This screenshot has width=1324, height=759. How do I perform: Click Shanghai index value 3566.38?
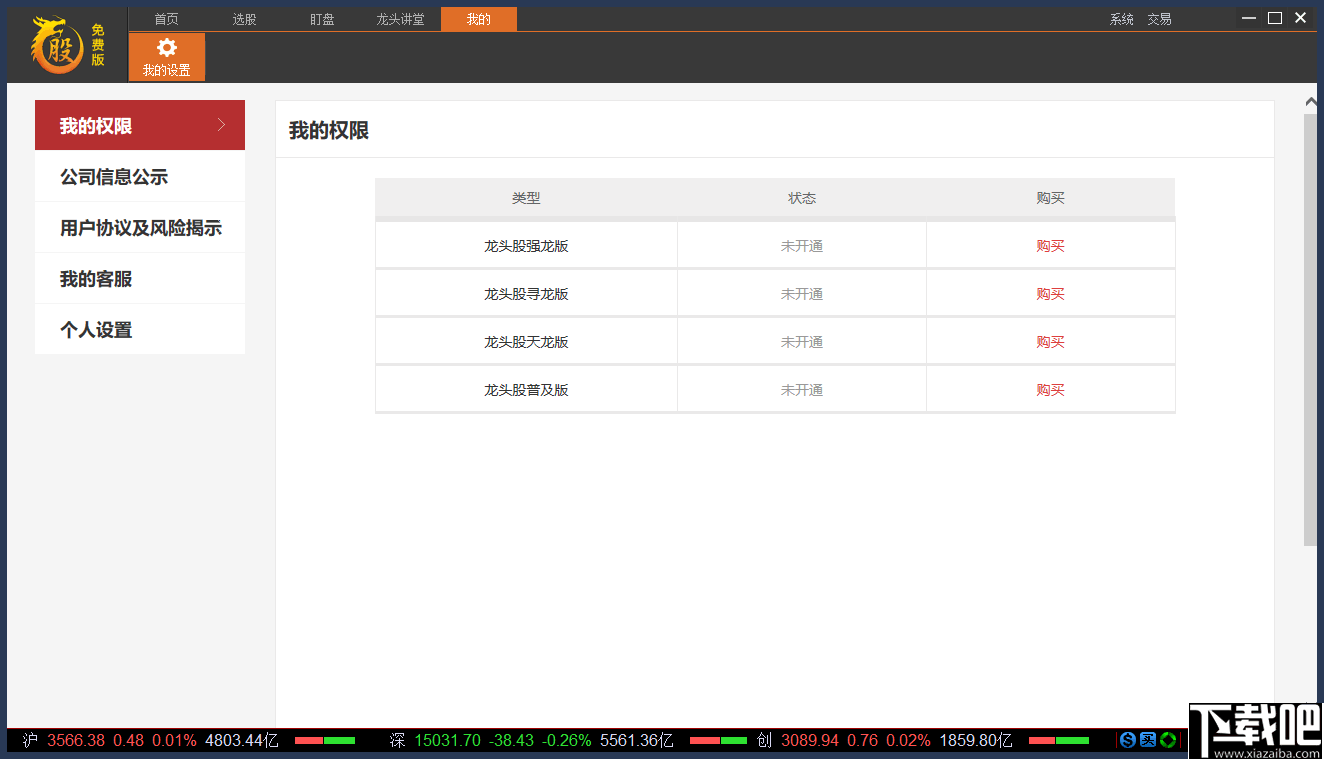(76, 741)
